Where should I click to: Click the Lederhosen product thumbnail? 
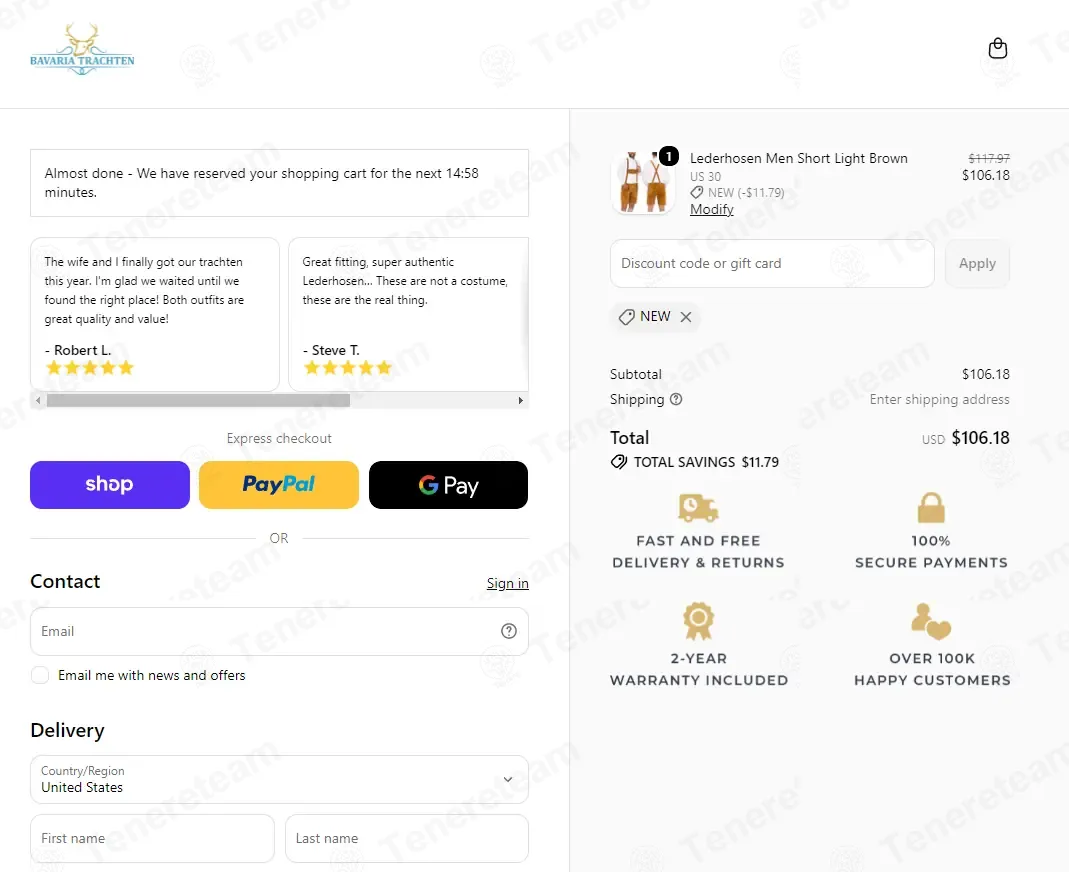643,182
